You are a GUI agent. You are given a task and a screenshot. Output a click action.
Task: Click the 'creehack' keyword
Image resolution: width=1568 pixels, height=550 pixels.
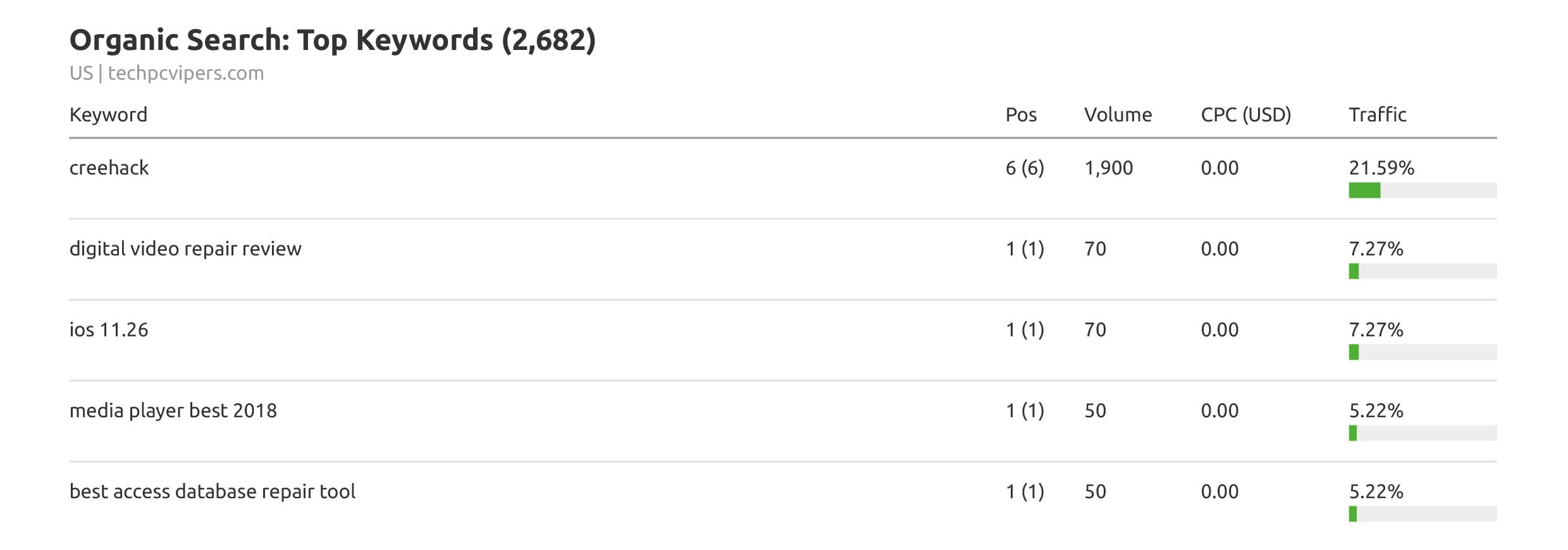tap(109, 168)
